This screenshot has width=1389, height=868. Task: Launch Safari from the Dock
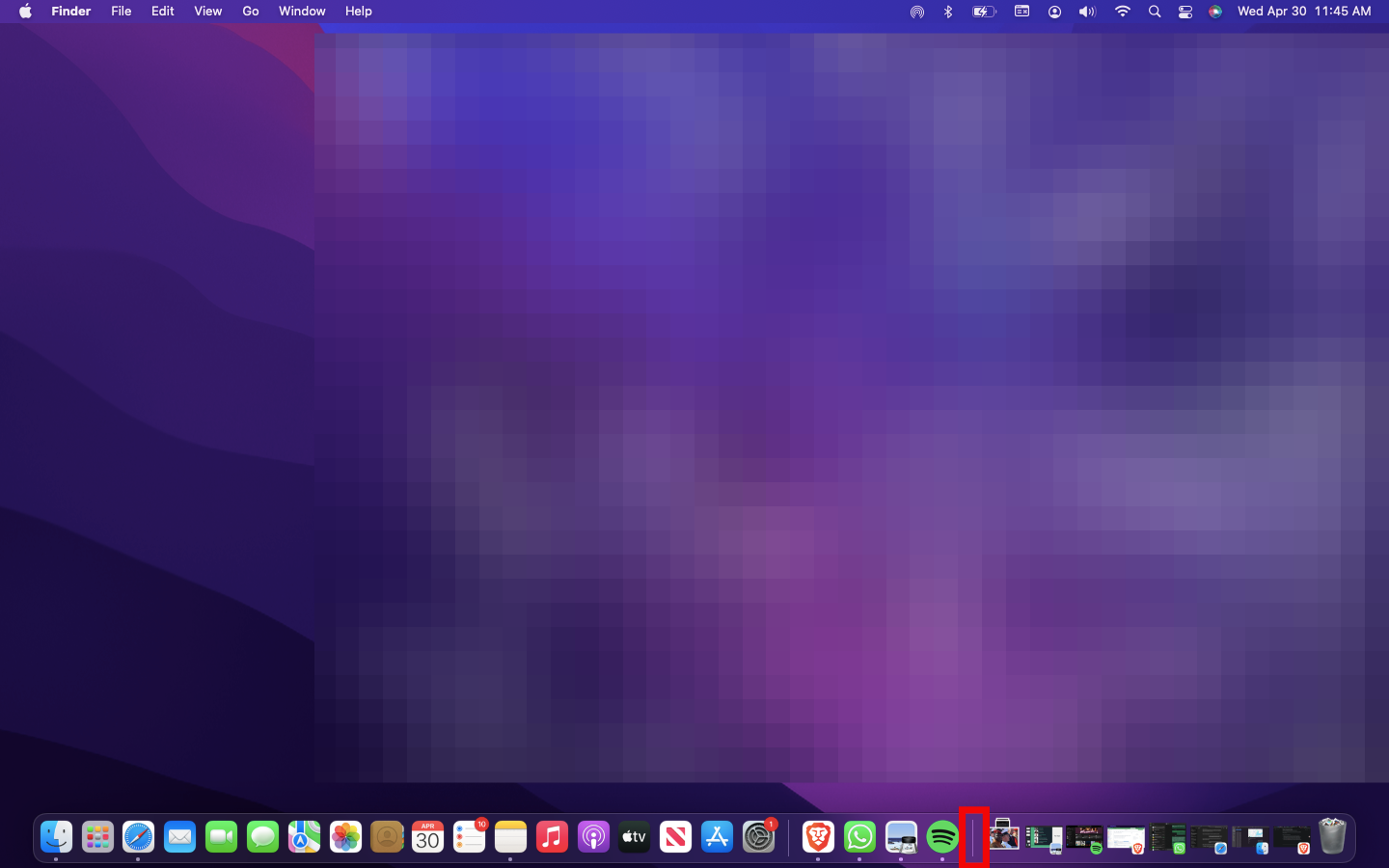pos(139,836)
